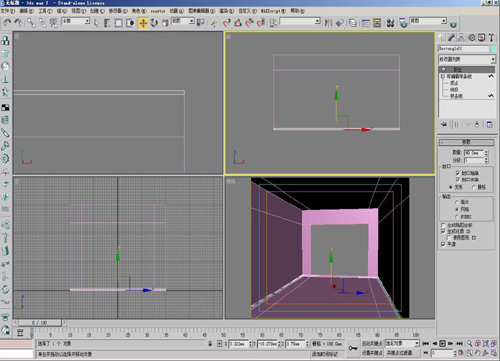Create a reactor Rigid Body Collection

point(5,41)
